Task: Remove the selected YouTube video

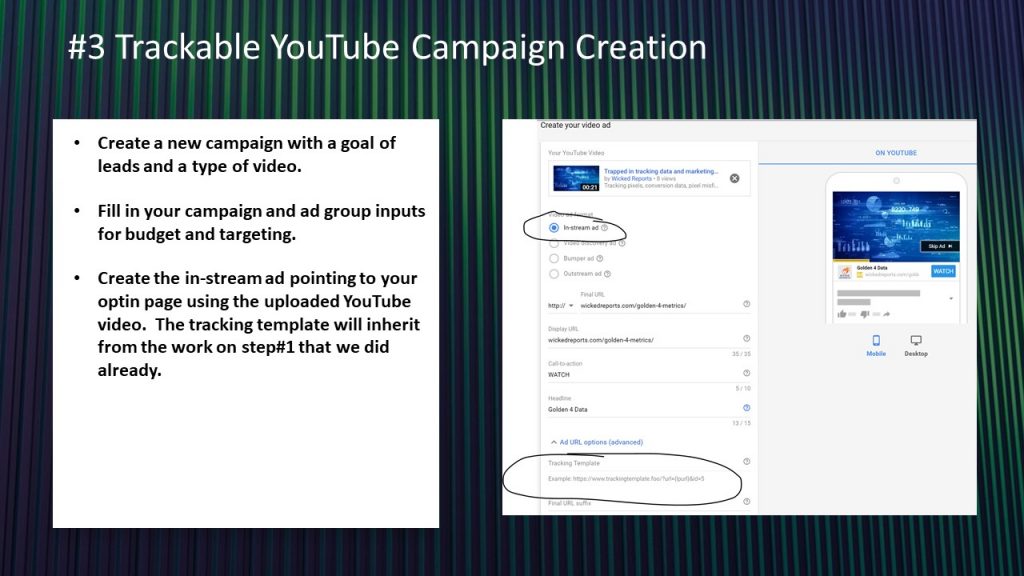Action: [x=735, y=178]
